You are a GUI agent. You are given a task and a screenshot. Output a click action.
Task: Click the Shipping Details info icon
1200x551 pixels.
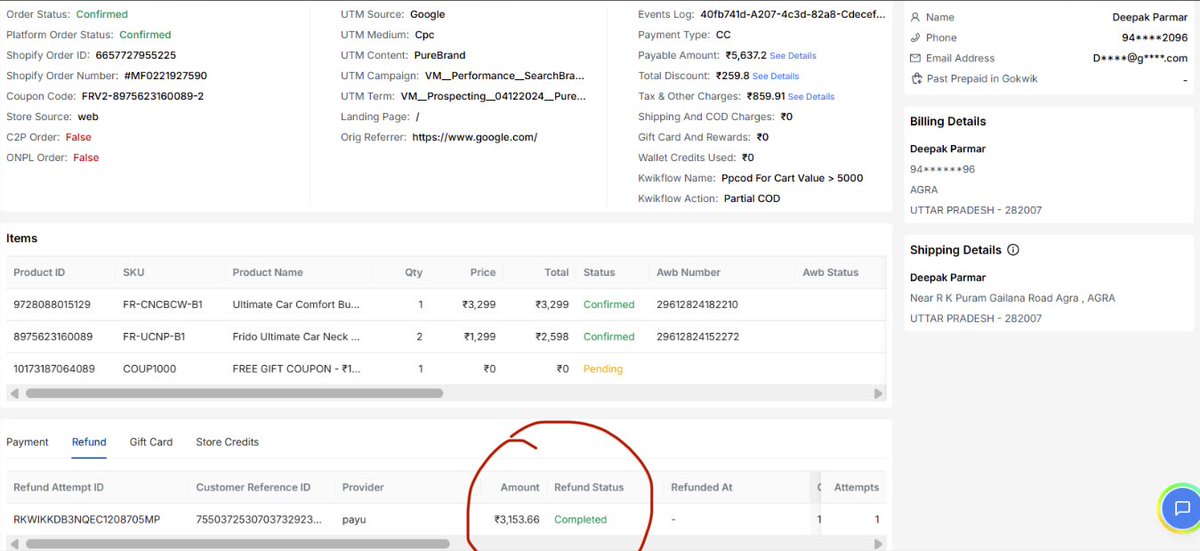(x=1013, y=250)
